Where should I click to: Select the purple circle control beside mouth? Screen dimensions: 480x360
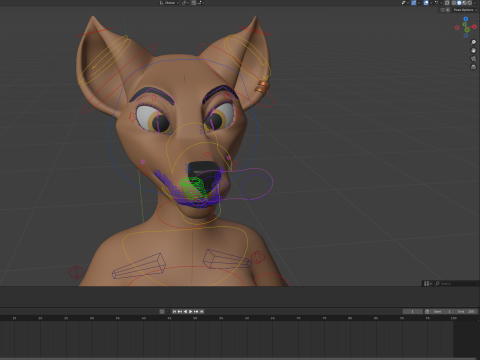(x=257, y=187)
